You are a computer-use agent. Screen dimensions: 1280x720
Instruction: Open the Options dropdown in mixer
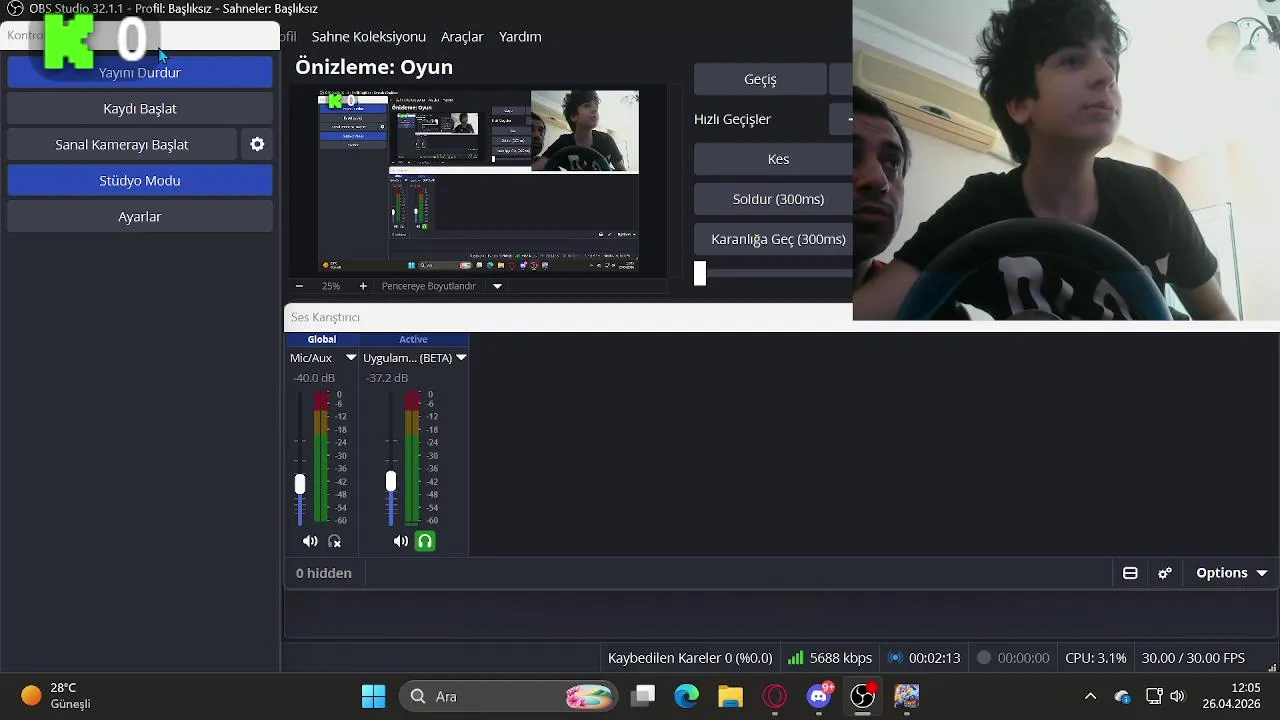click(x=1232, y=573)
